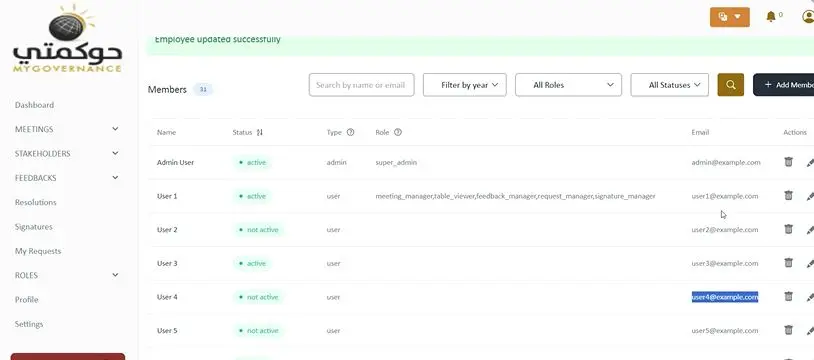This screenshot has width=814, height=360.
Task: Focus the Search by name or email field
Action: tap(361, 85)
